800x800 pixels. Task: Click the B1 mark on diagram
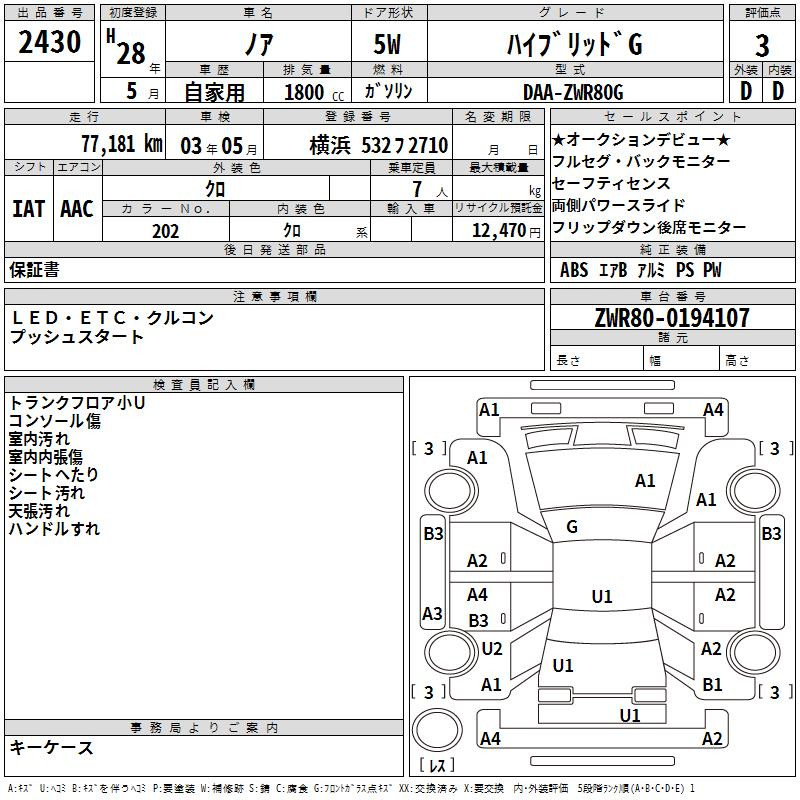pyautogui.click(x=712, y=685)
